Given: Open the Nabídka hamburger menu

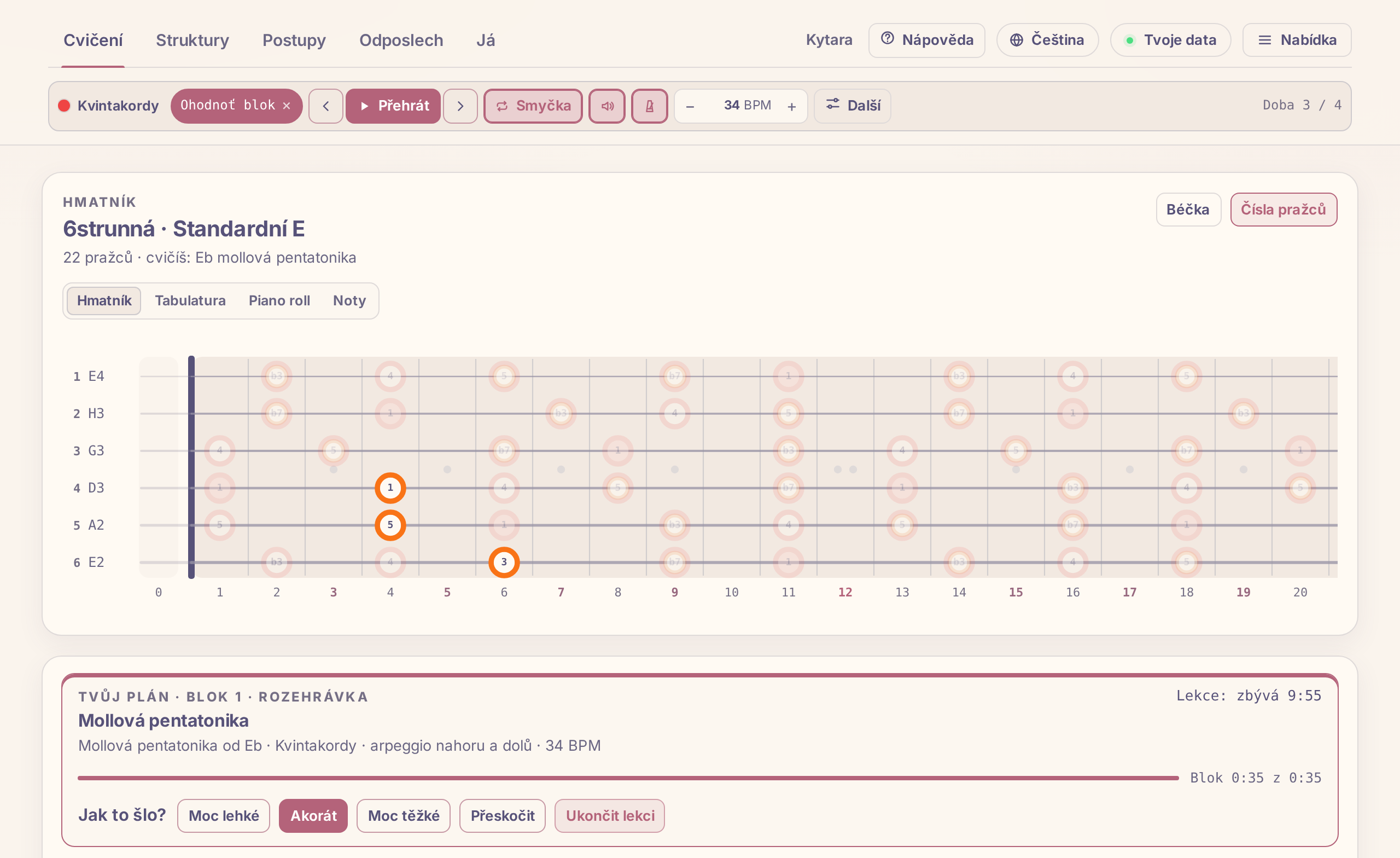Looking at the screenshot, I should click(x=1297, y=40).
